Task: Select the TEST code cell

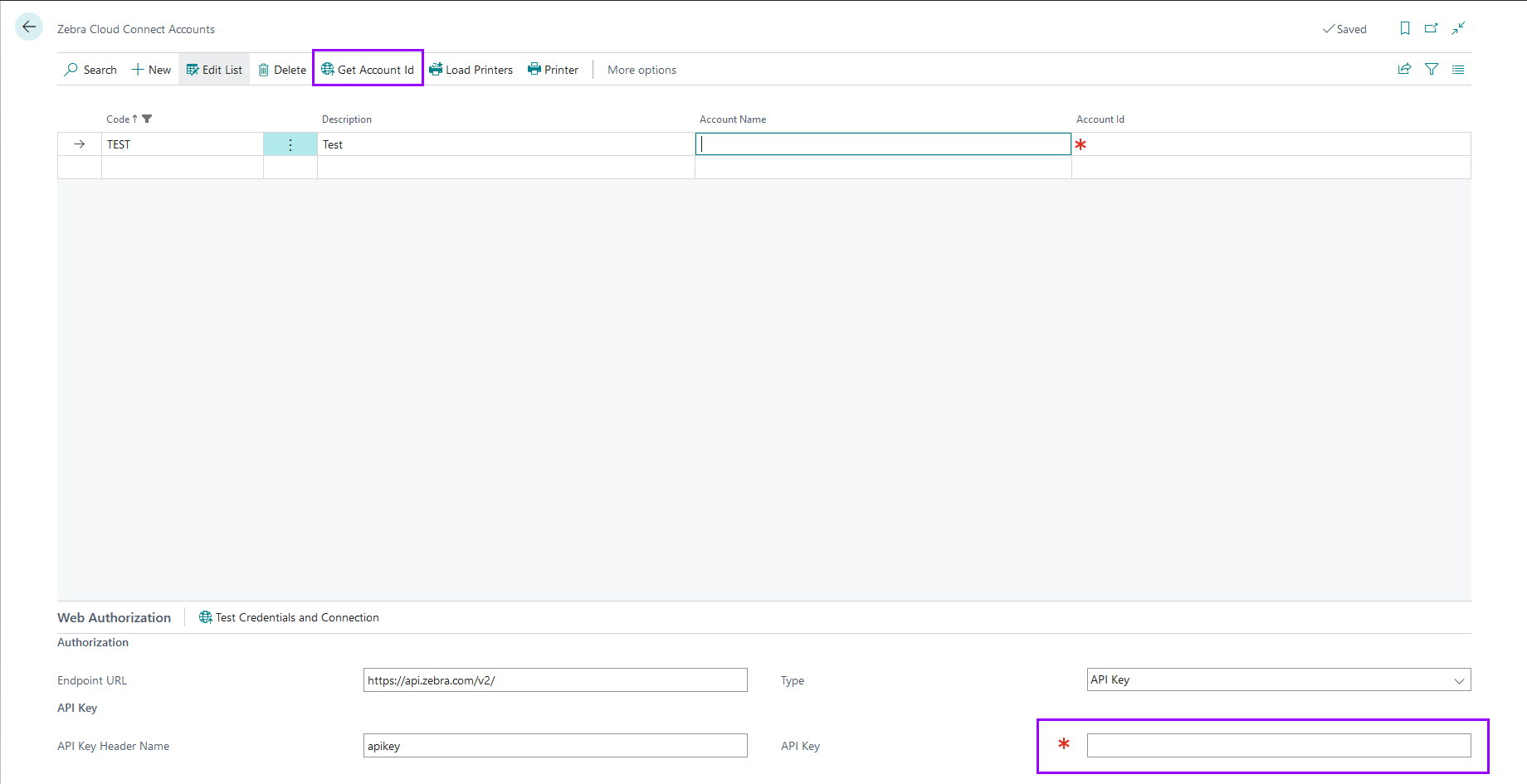Action: 183,144
